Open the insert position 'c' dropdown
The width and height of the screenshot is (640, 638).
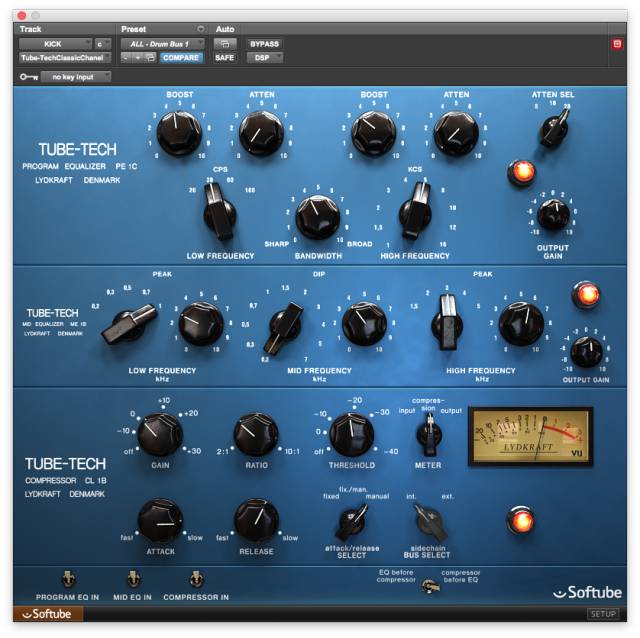coord(102,44)
